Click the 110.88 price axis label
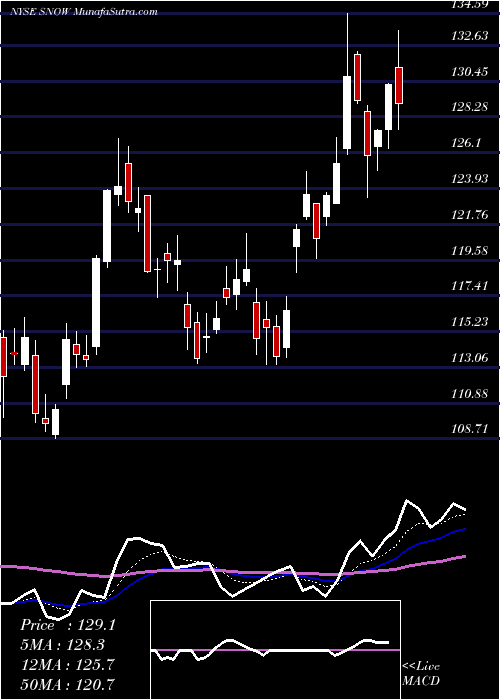The width and height of the screenshot is (500, 700). (x=469, y=394)
